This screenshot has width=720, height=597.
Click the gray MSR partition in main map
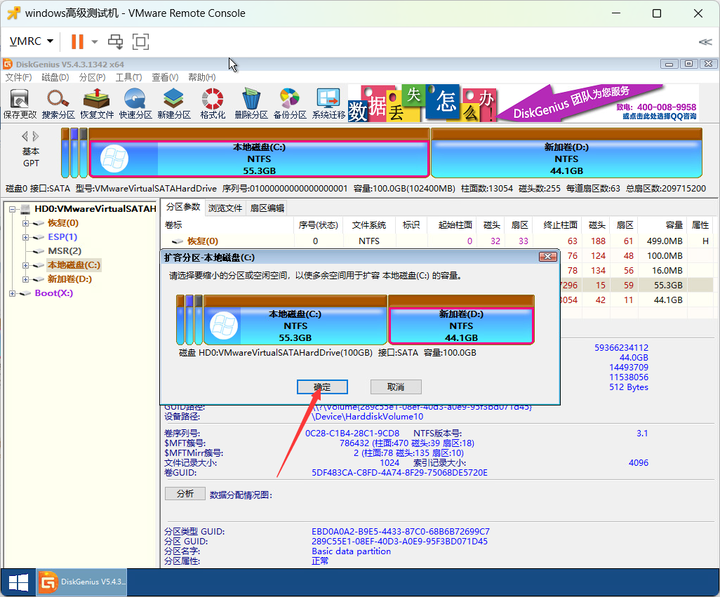tap(83, 153)
